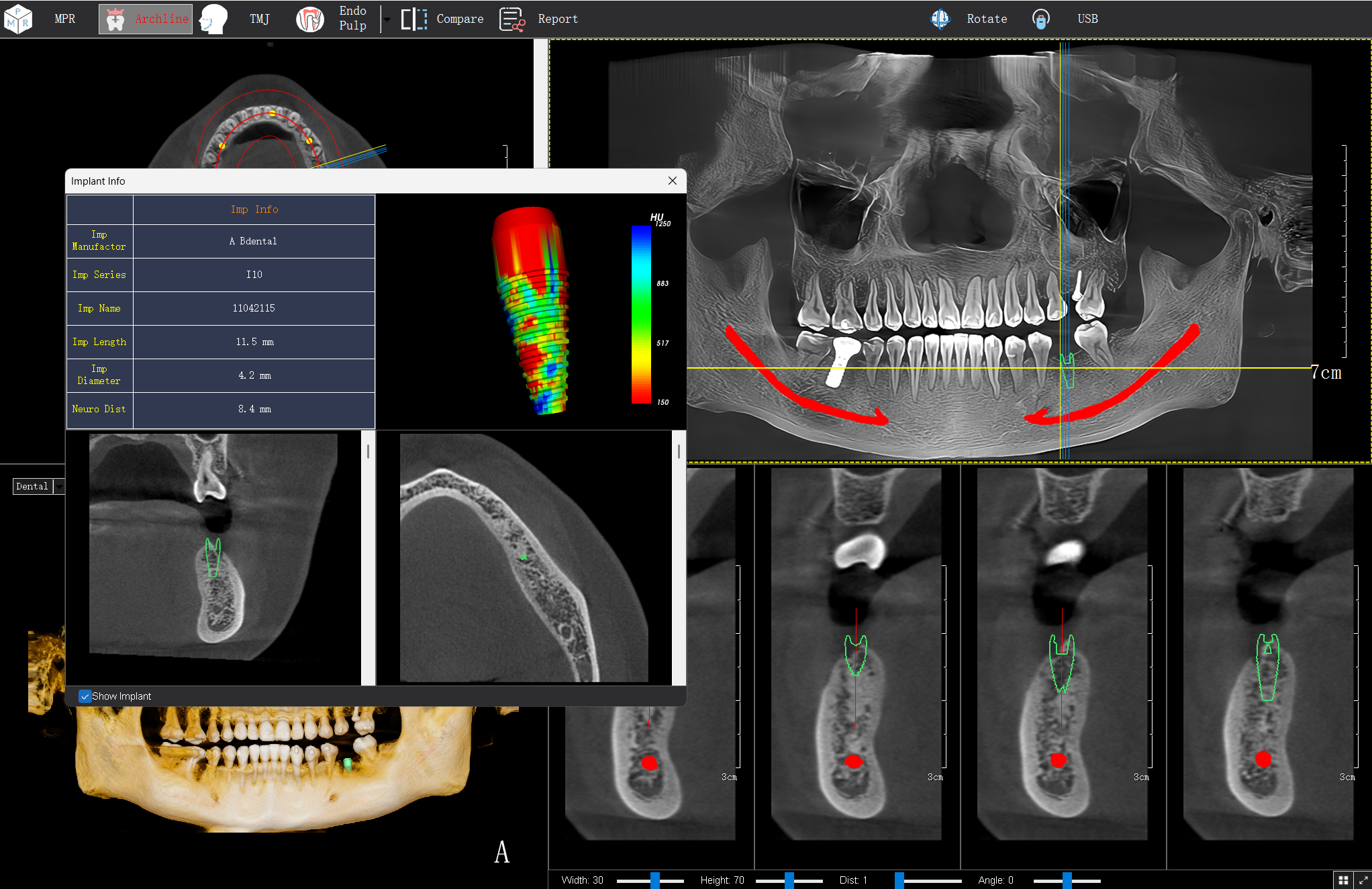Close the Implant Info dialog

click(673, 181)
